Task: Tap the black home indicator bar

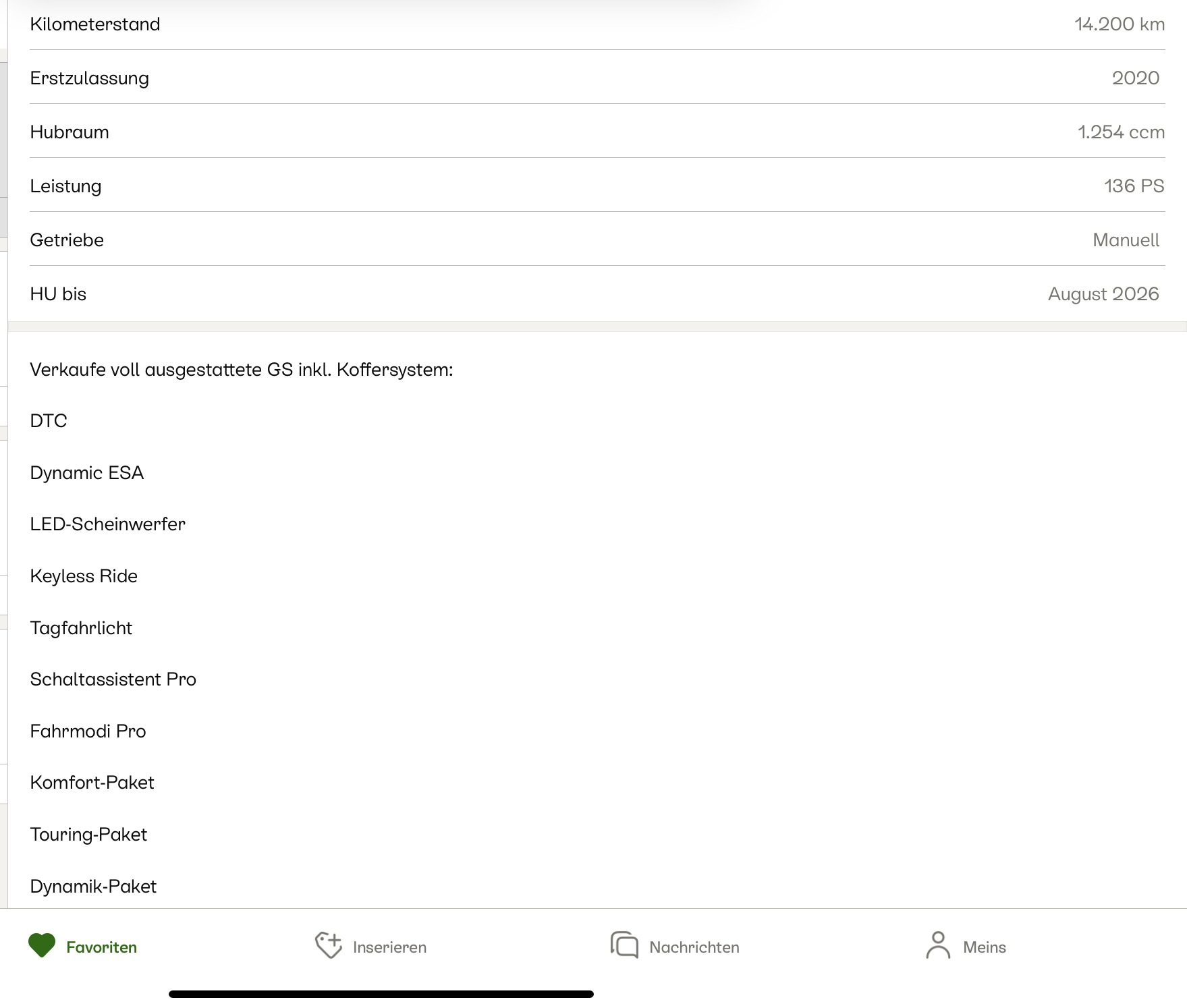Action: pos(381,994)
